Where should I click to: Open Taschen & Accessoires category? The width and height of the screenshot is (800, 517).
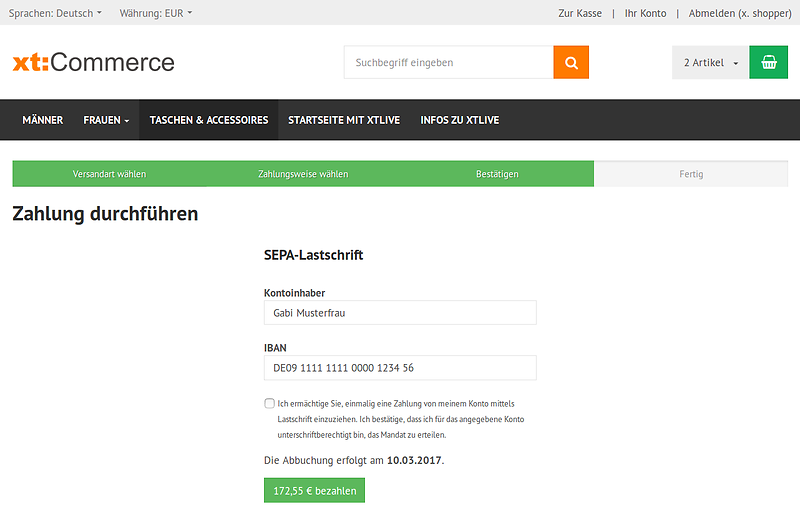click(x=209, y=120)
